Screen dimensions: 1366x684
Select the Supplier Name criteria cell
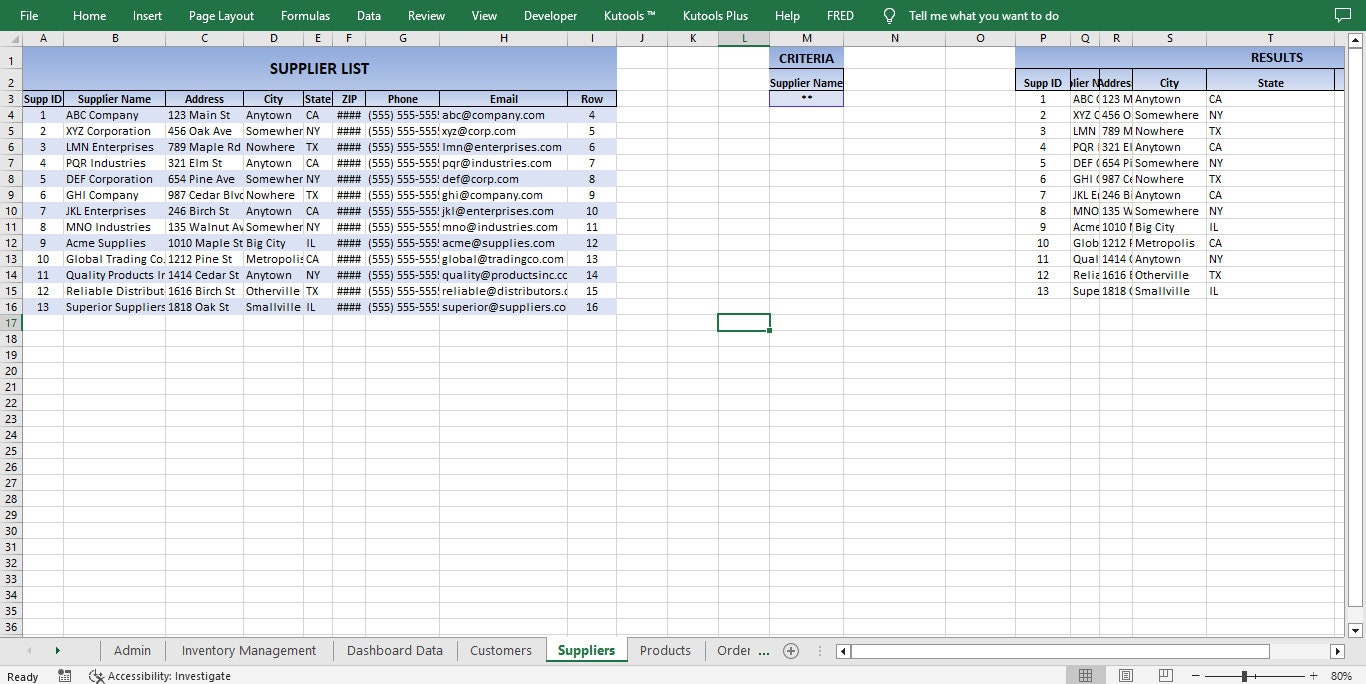pyautogui.click(x=806, y=99)
